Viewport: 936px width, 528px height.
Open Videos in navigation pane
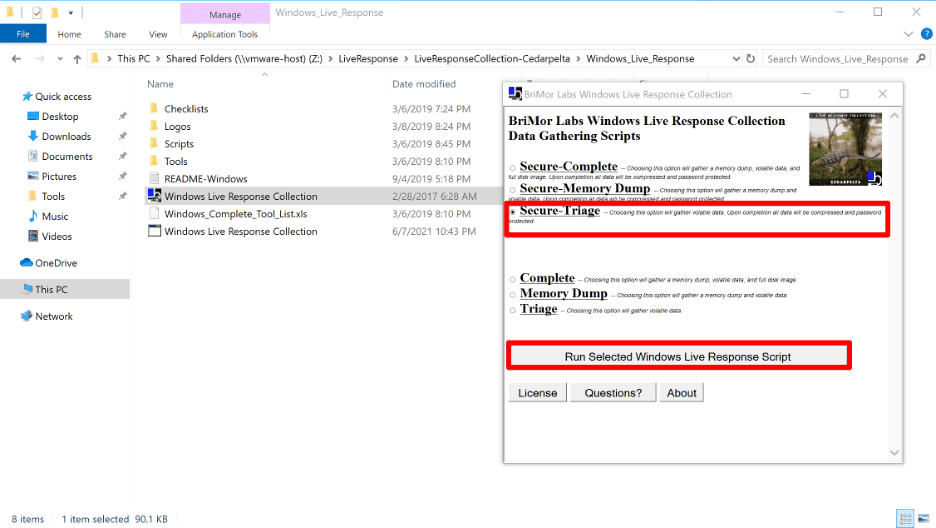click(57, 236)
